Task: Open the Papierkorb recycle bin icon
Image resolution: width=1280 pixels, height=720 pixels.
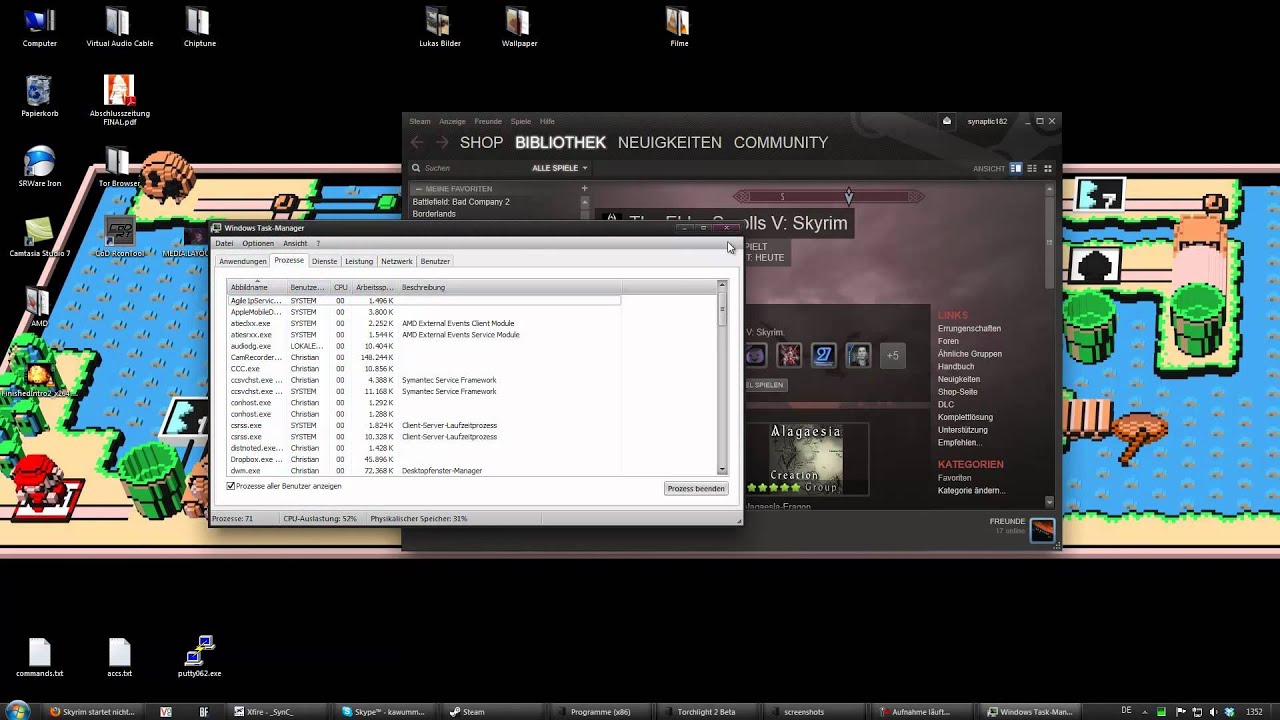Action: [x=40, y=91]
